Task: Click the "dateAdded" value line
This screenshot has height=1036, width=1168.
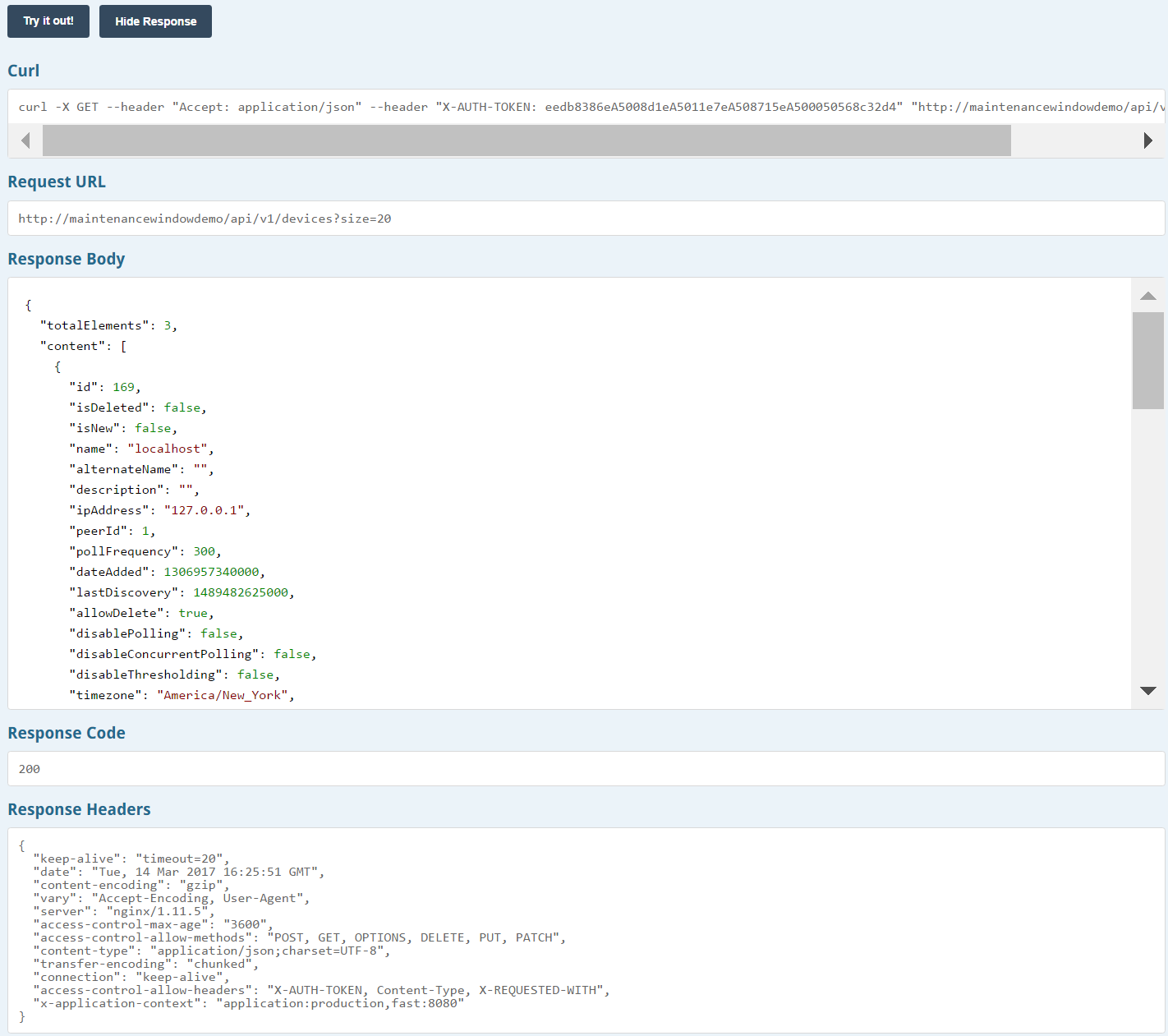Action: [167, 572]
